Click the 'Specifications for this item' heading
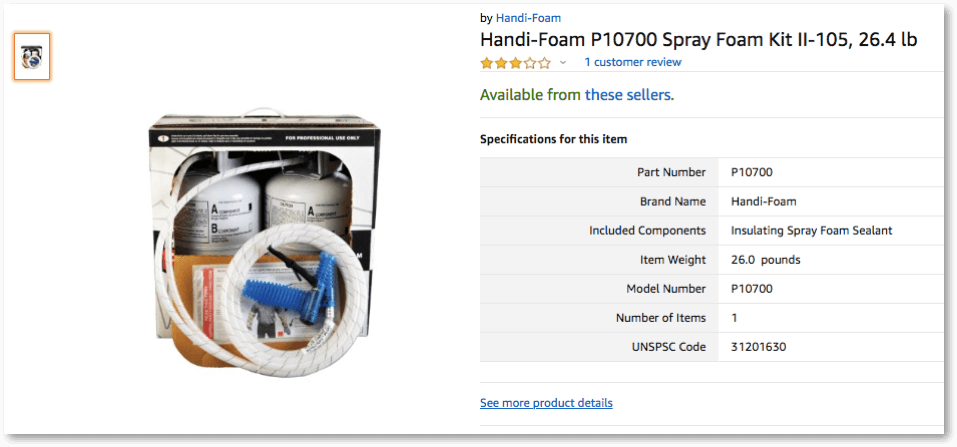The width and height of the screenshot is (957, 447). pos(553,139)
